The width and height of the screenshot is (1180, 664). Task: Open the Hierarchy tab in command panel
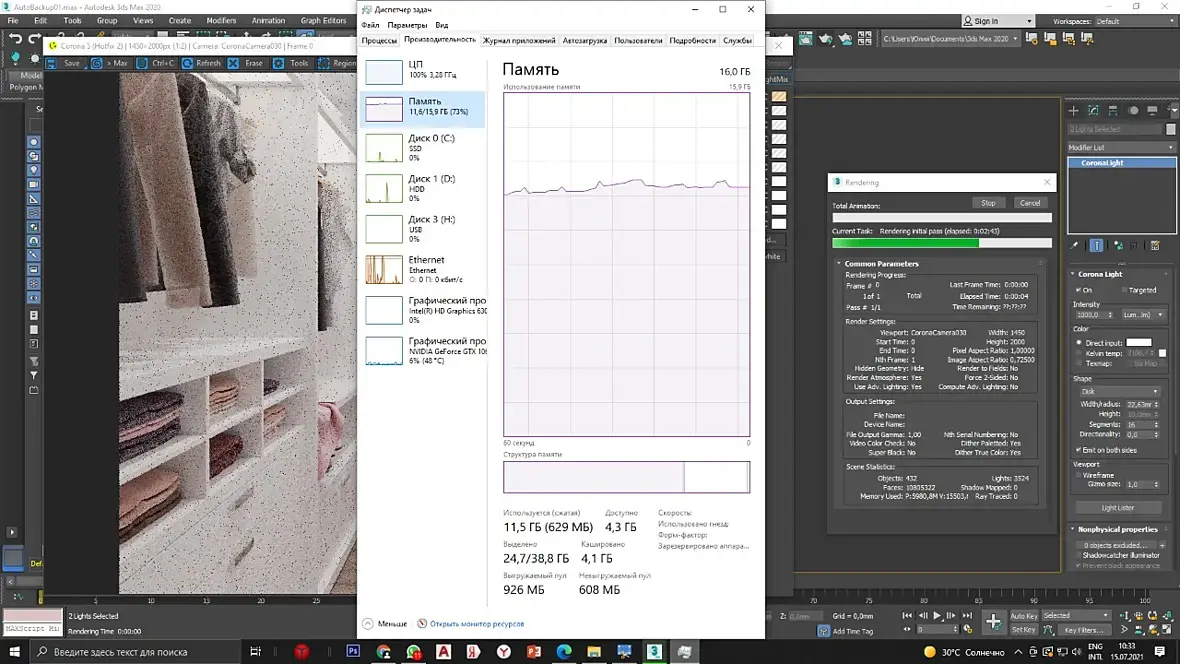pos(1113,111)
